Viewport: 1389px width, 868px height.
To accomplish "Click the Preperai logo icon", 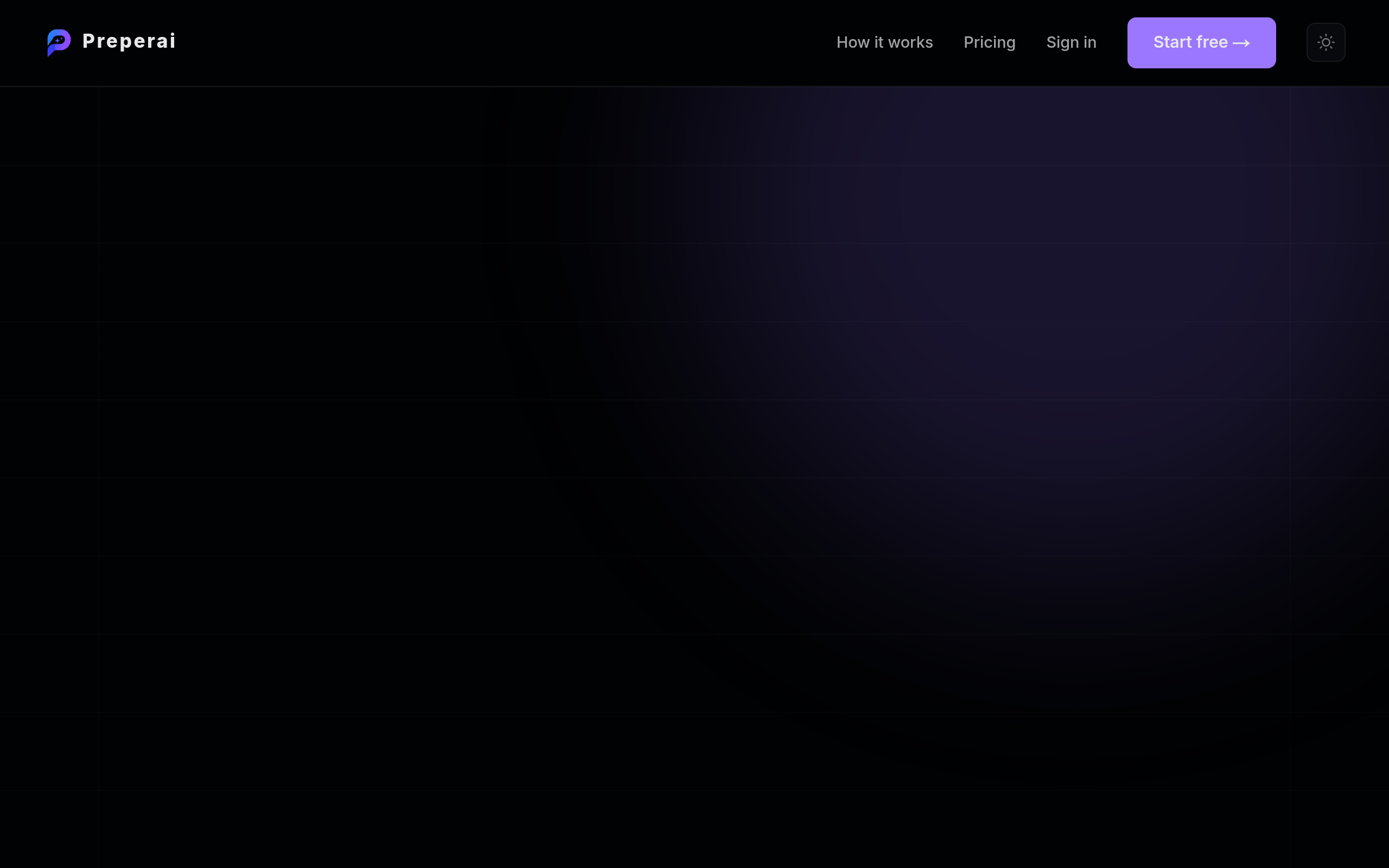I will tap(59, 42).
